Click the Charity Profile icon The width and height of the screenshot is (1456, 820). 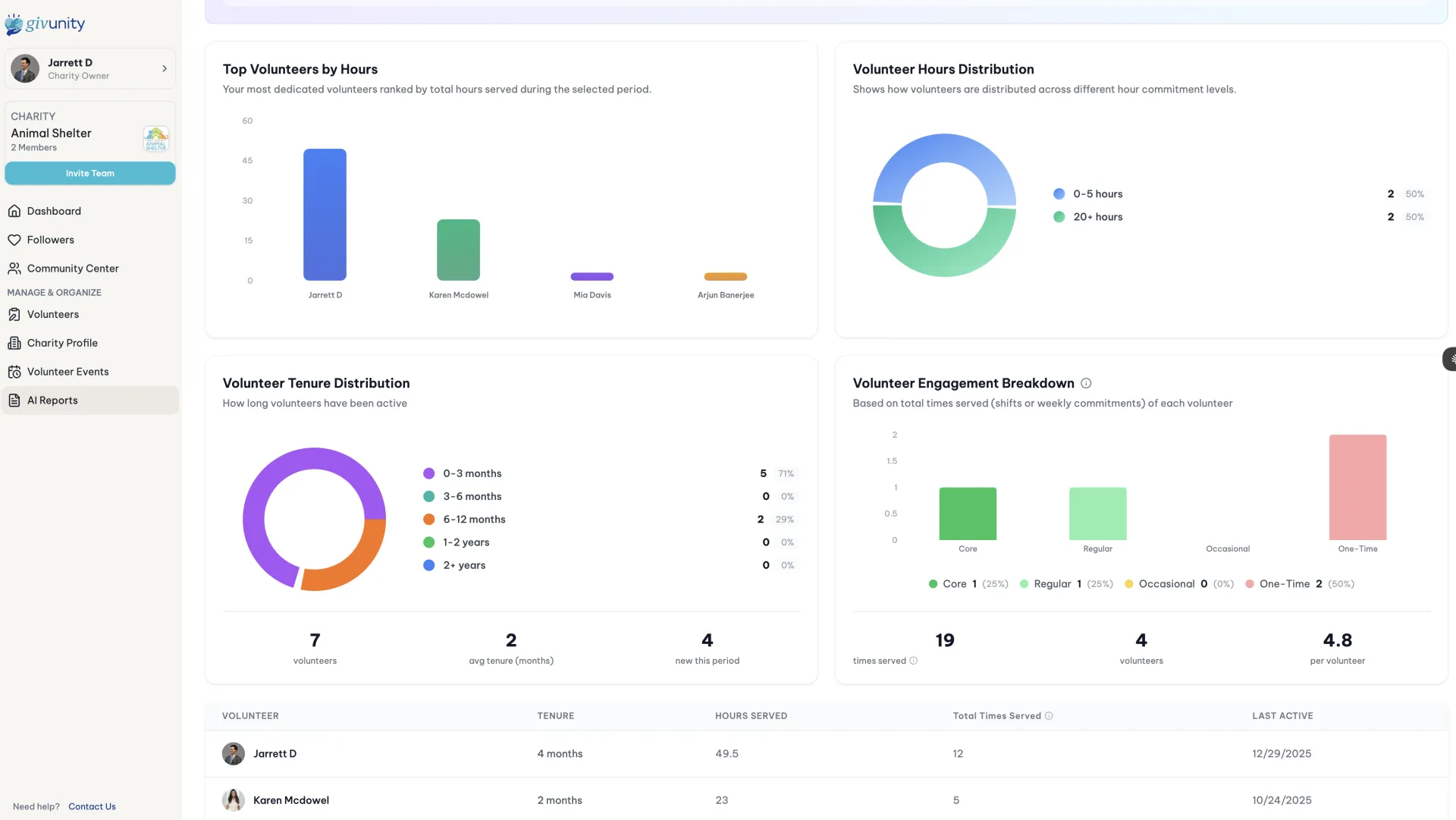click(x=15, y=343)
